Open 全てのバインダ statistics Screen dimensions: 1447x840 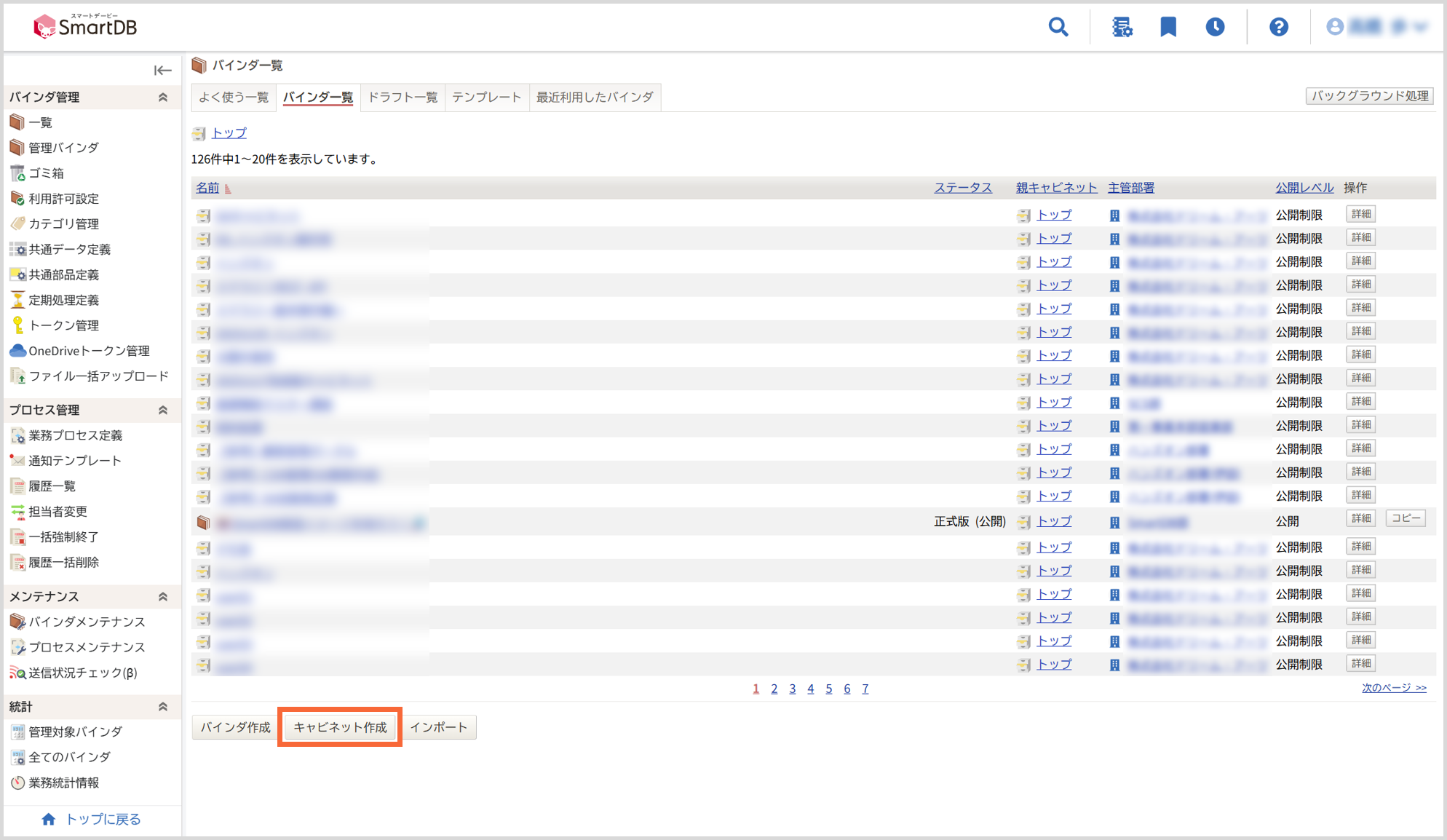[x=69, y=757]
